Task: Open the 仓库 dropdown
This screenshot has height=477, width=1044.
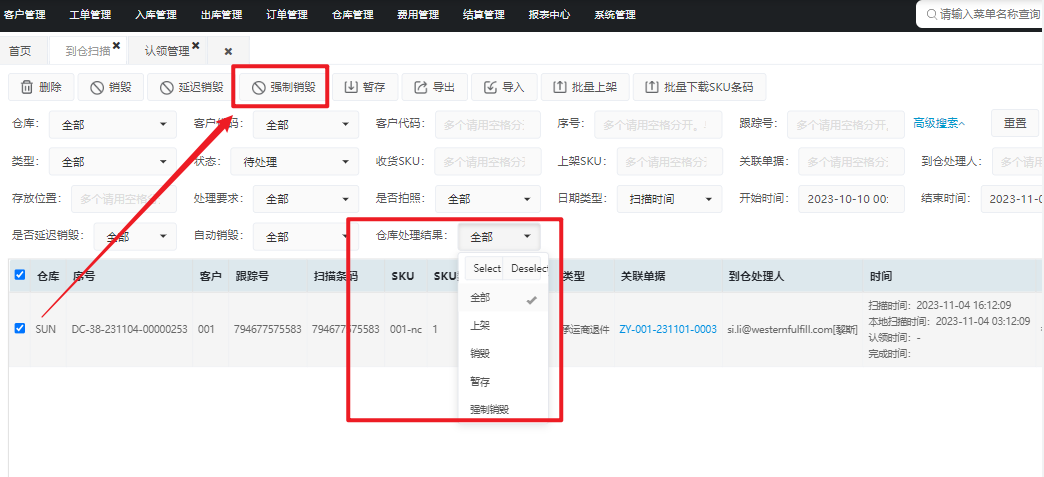Action: (113, 124)
